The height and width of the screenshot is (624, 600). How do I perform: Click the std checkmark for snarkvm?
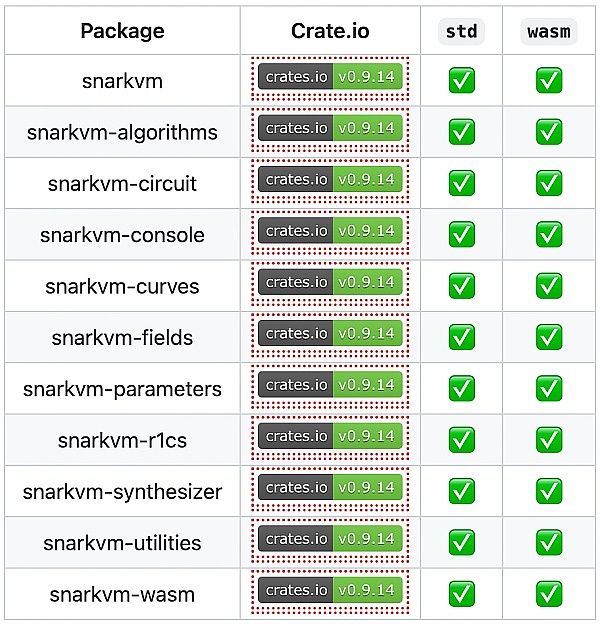pyautogui.click(x=461, y=80)
